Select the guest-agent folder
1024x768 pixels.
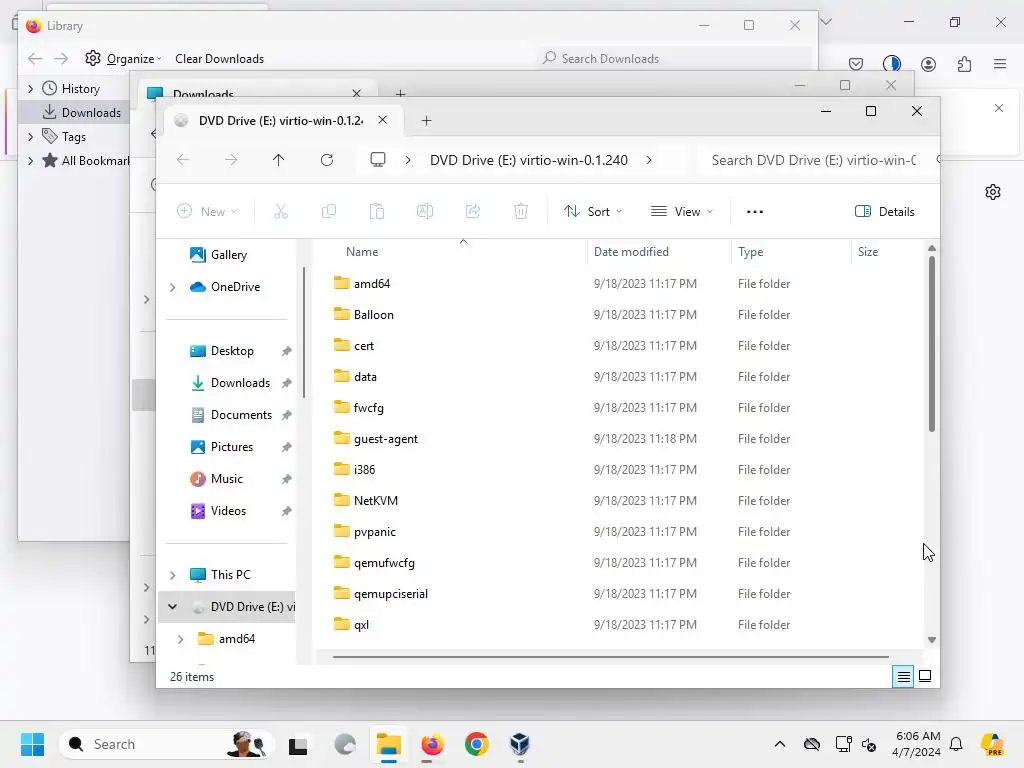point(385,439)
